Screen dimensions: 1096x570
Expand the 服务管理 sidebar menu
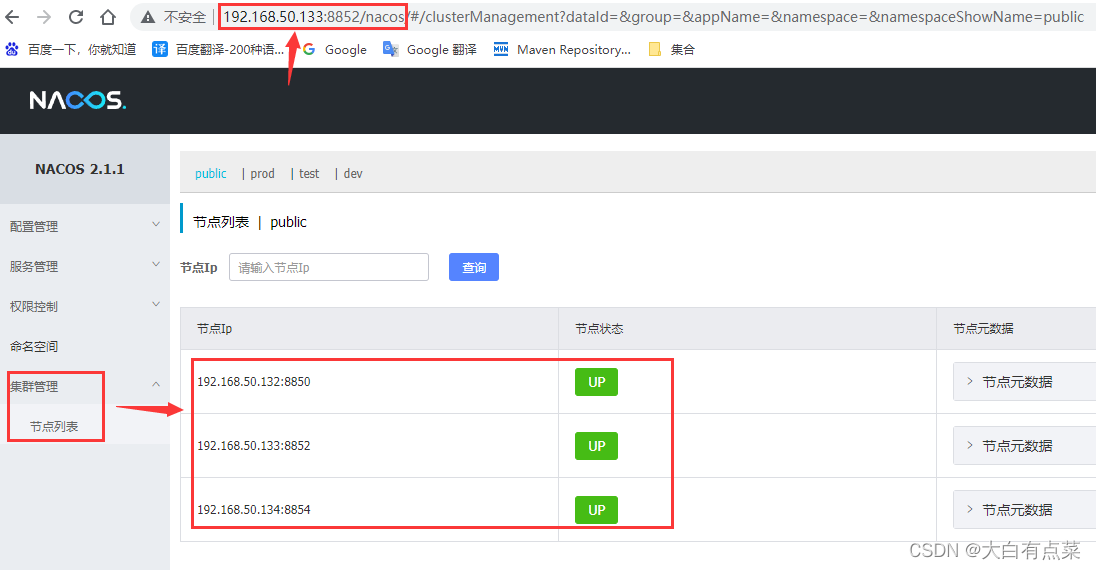(85, 266)
